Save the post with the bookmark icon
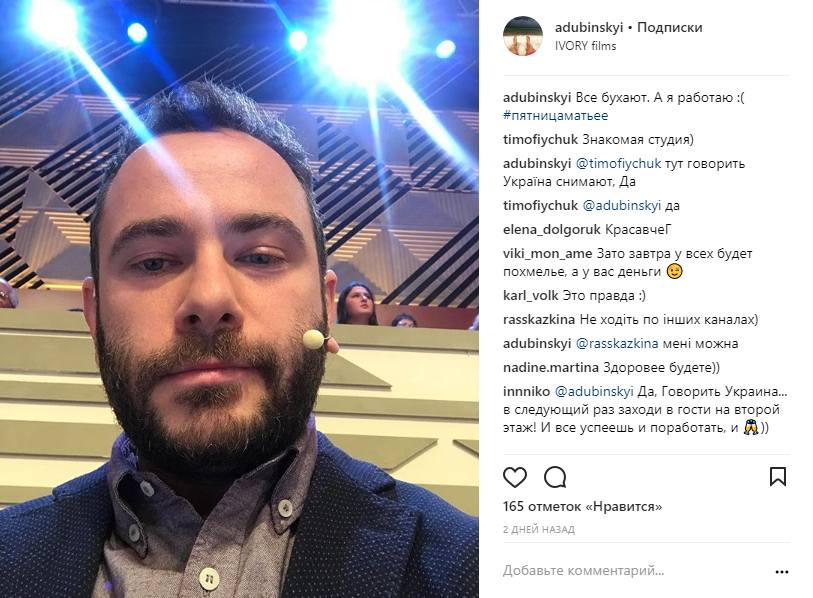Image resolution: width=813 pixels, height=598 pixels. tap(778, 477)
